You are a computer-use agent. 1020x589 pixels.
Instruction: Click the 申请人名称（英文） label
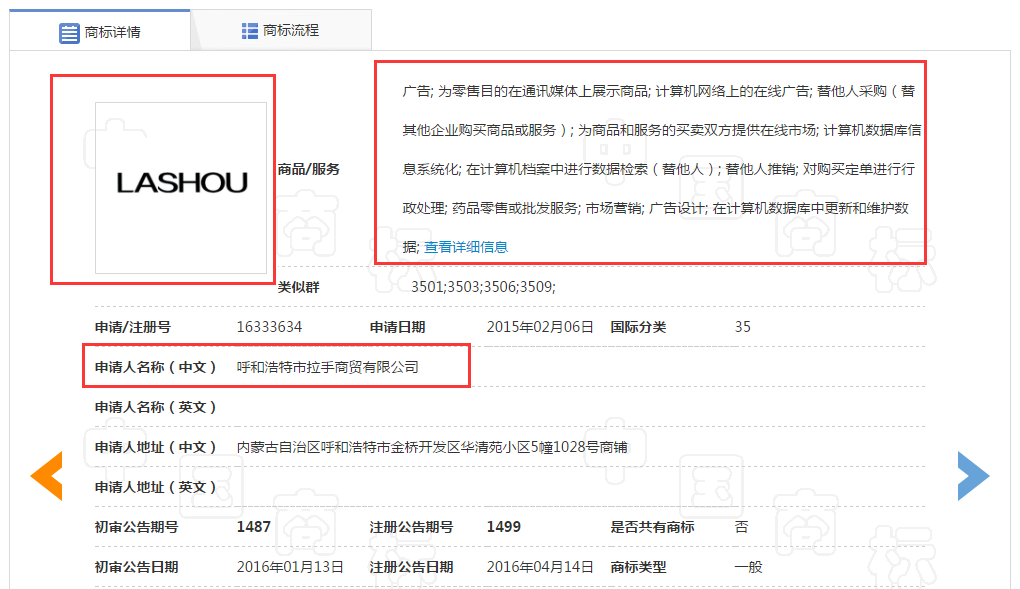click(155, 407)
